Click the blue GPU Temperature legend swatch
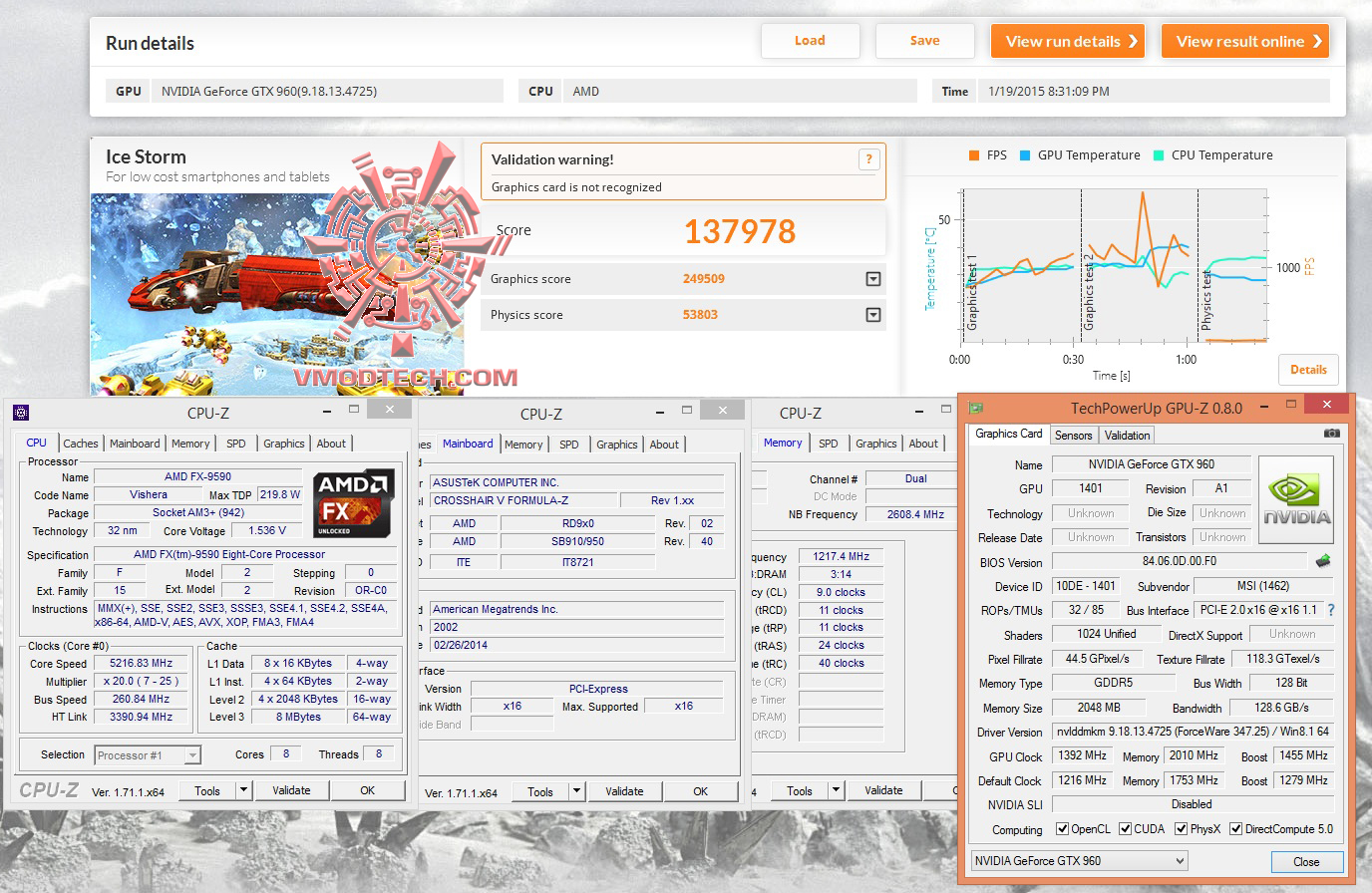The height and width of the screenshot is (893, 1372). [1025, 155]
